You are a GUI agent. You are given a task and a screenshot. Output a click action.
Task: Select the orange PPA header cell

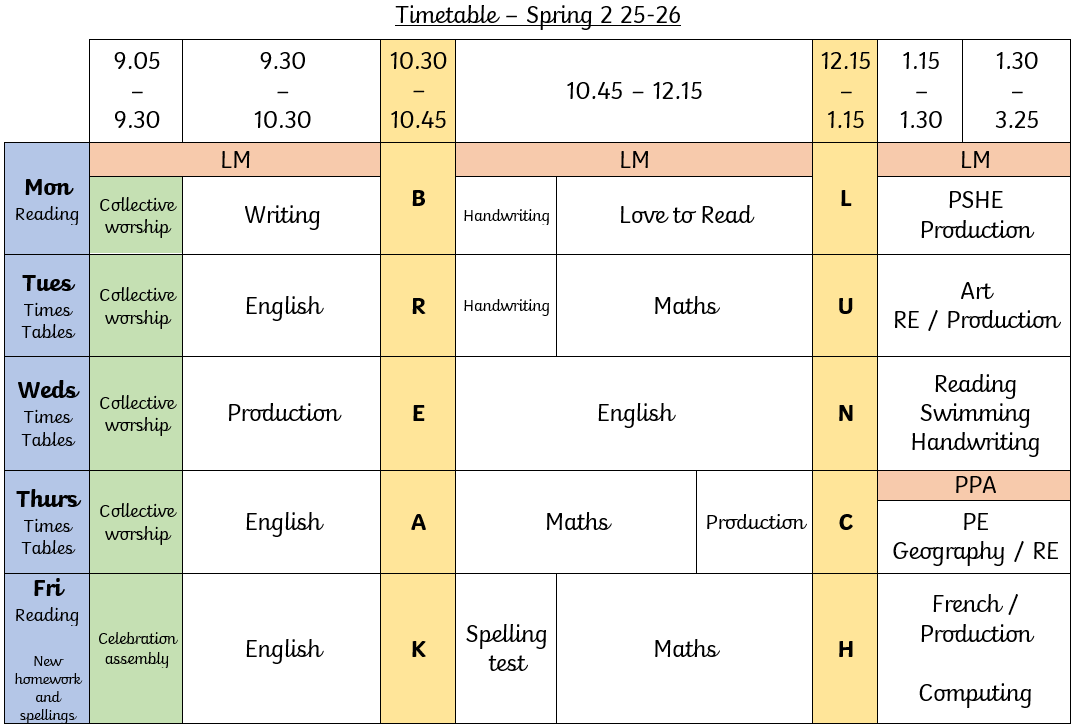click(x=974, y=486)
